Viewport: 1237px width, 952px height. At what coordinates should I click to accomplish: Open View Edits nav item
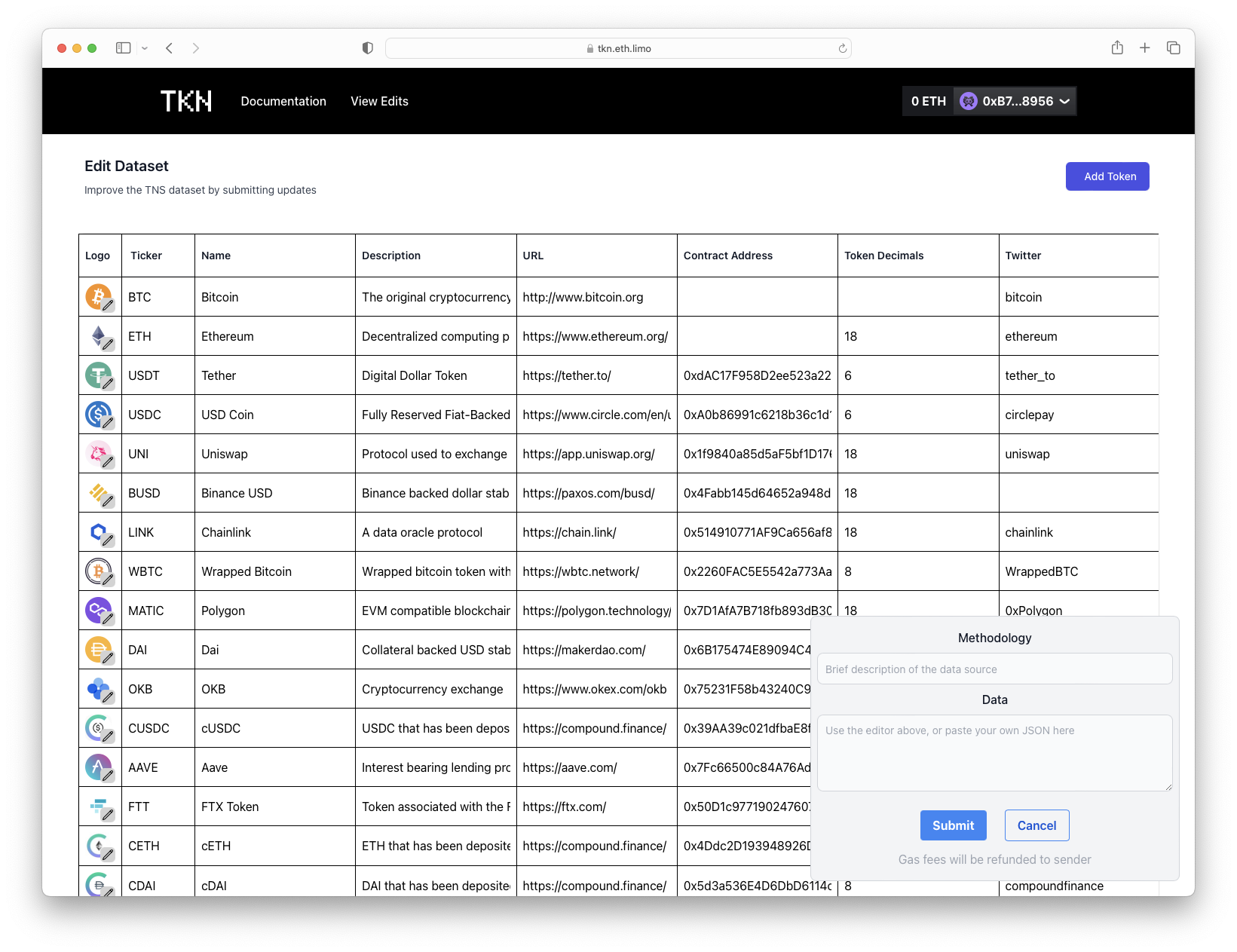[x=379, y=101]
